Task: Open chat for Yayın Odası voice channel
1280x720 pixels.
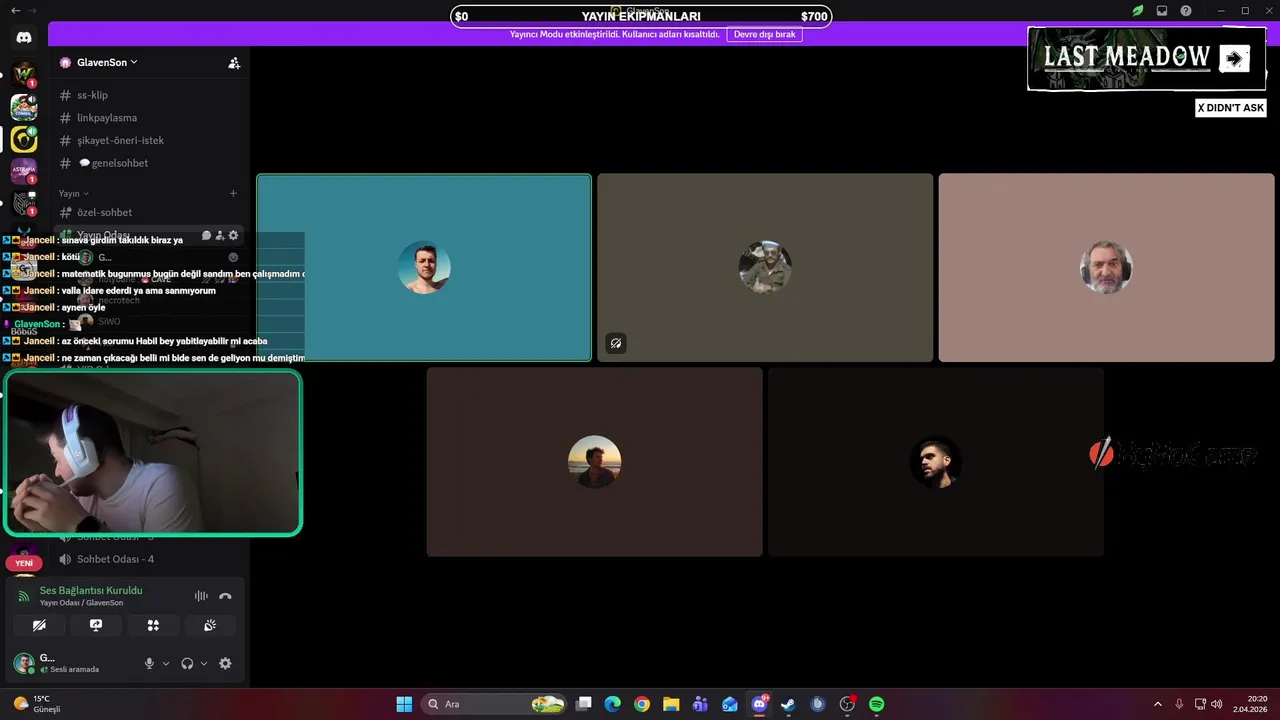Action: [206, 236]
